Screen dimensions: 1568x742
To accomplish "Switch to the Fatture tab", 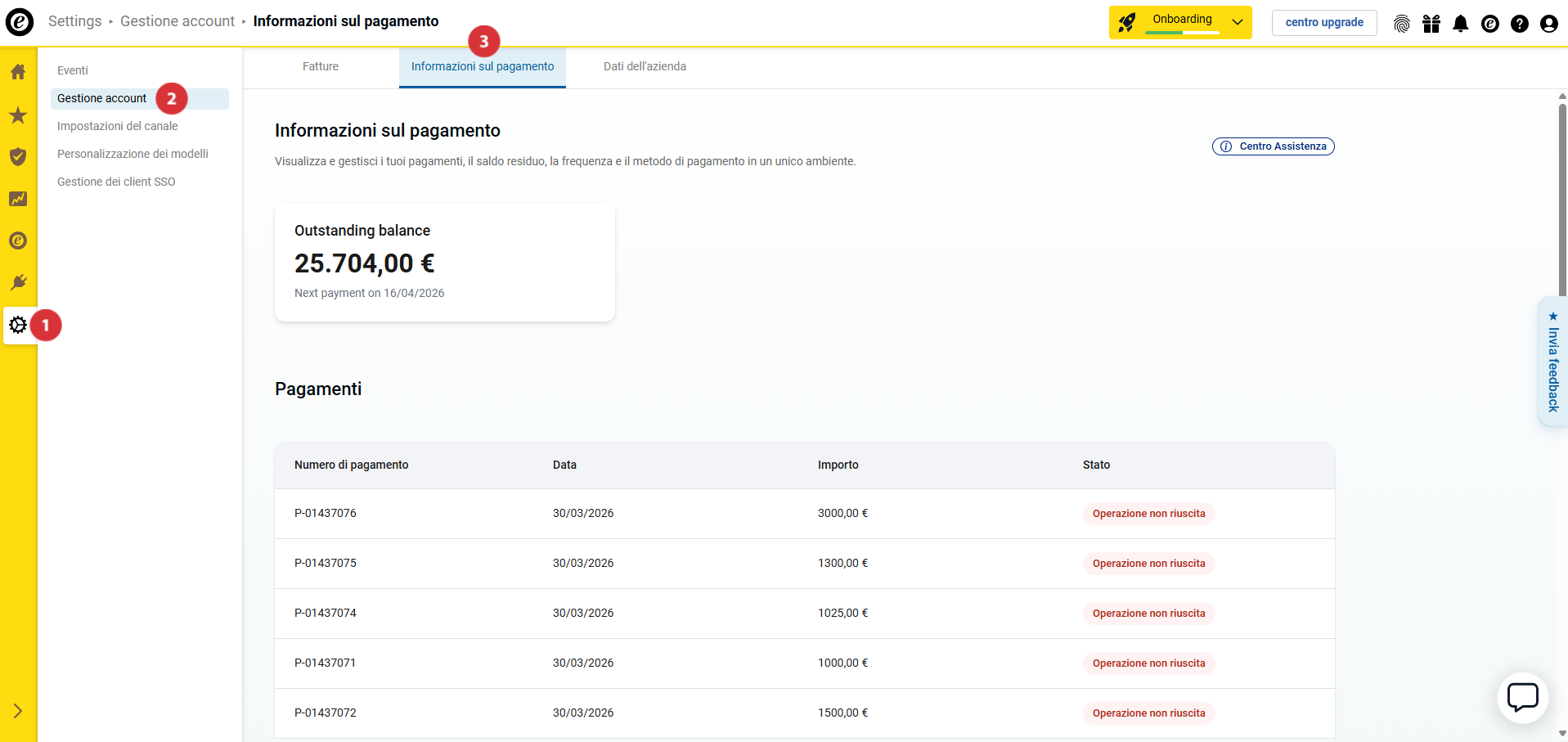I will click(x=321, y=67).
